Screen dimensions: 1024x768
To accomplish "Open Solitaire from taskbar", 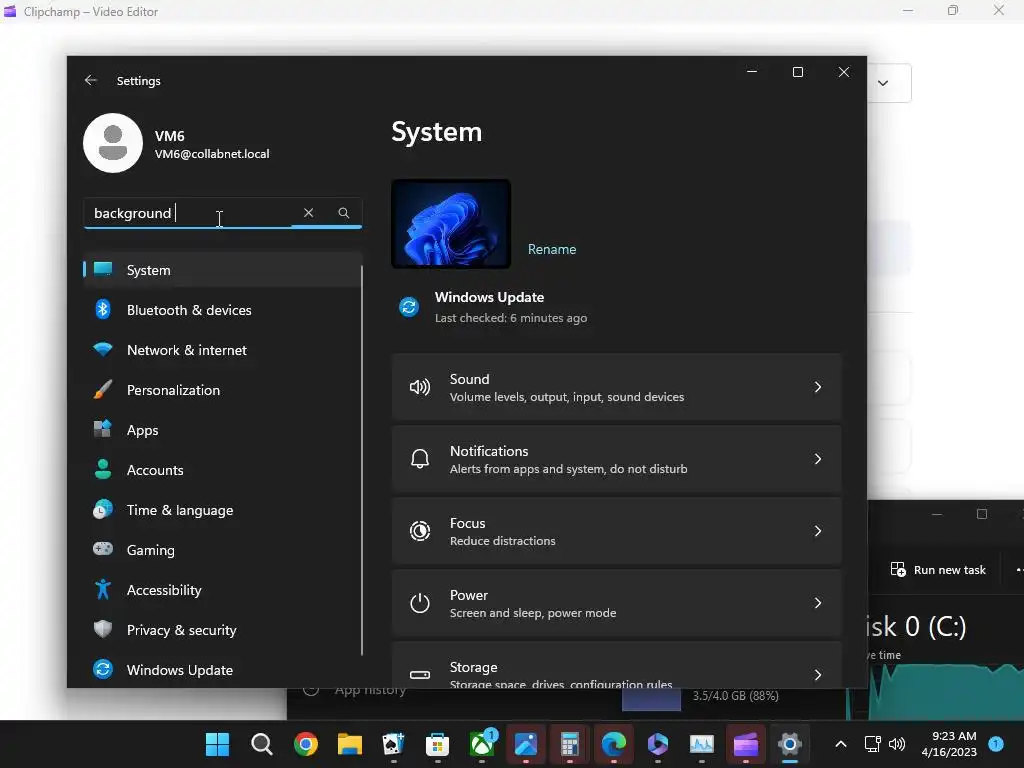I will pyautogui.click(x=393, y=744).
